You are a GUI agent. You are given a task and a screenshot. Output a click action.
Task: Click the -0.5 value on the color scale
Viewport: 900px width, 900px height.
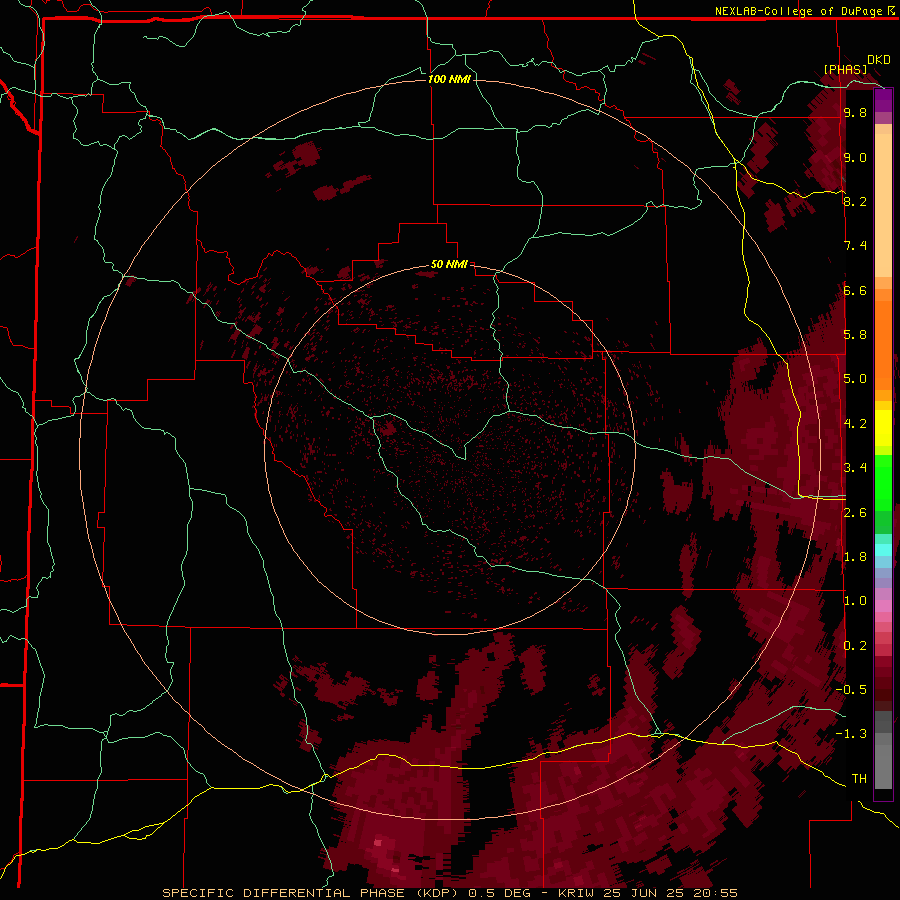pyautogui.click(x=851, y=690)
